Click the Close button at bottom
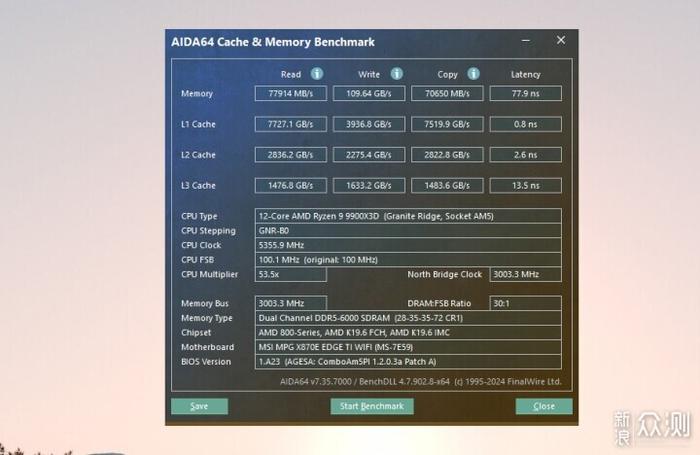Image resolution: width=700 pixels, height=455 pixels. click(x=544, y=406)
